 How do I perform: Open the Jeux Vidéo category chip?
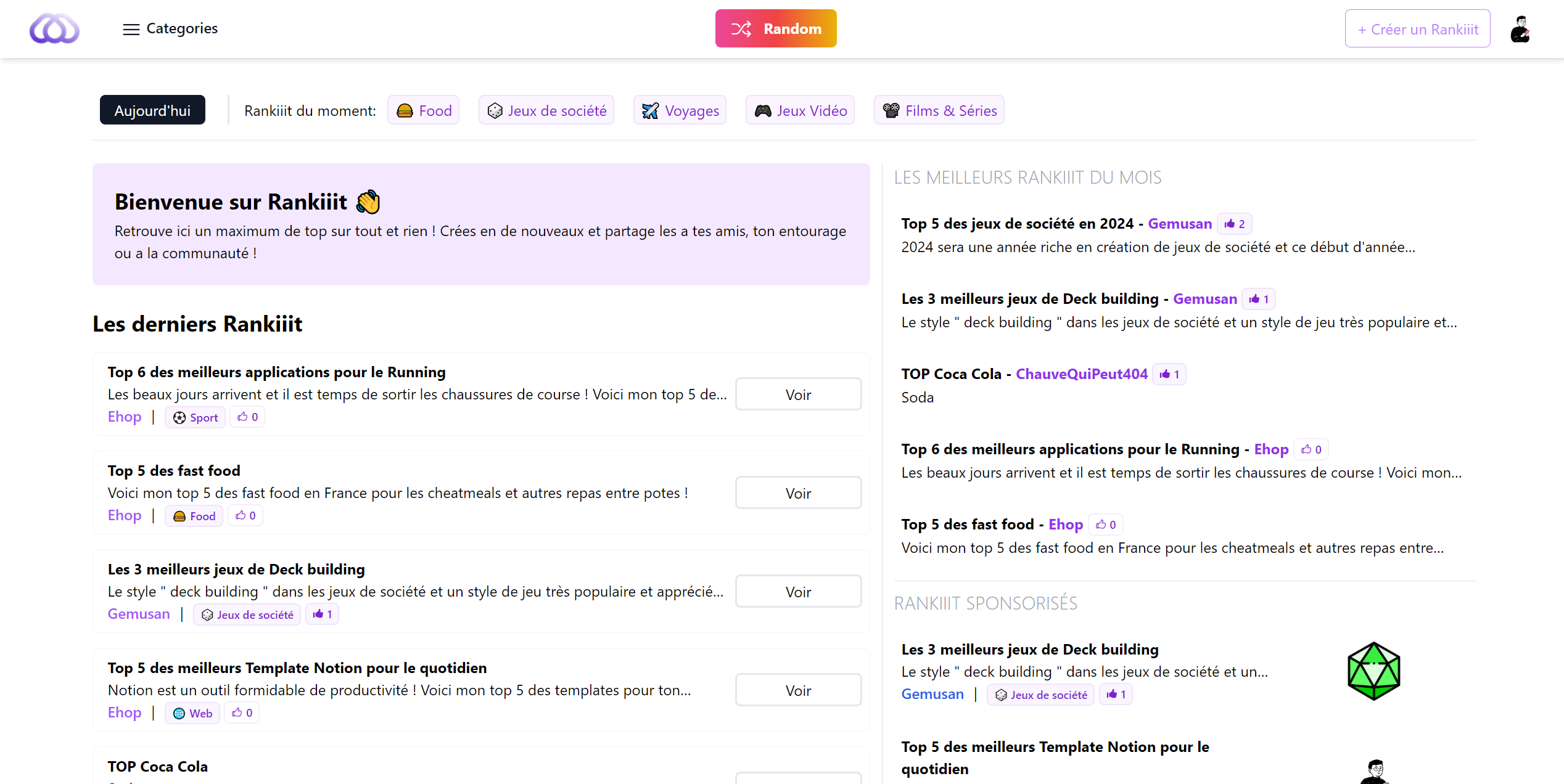pyautogui.click(x=800, y=110)
